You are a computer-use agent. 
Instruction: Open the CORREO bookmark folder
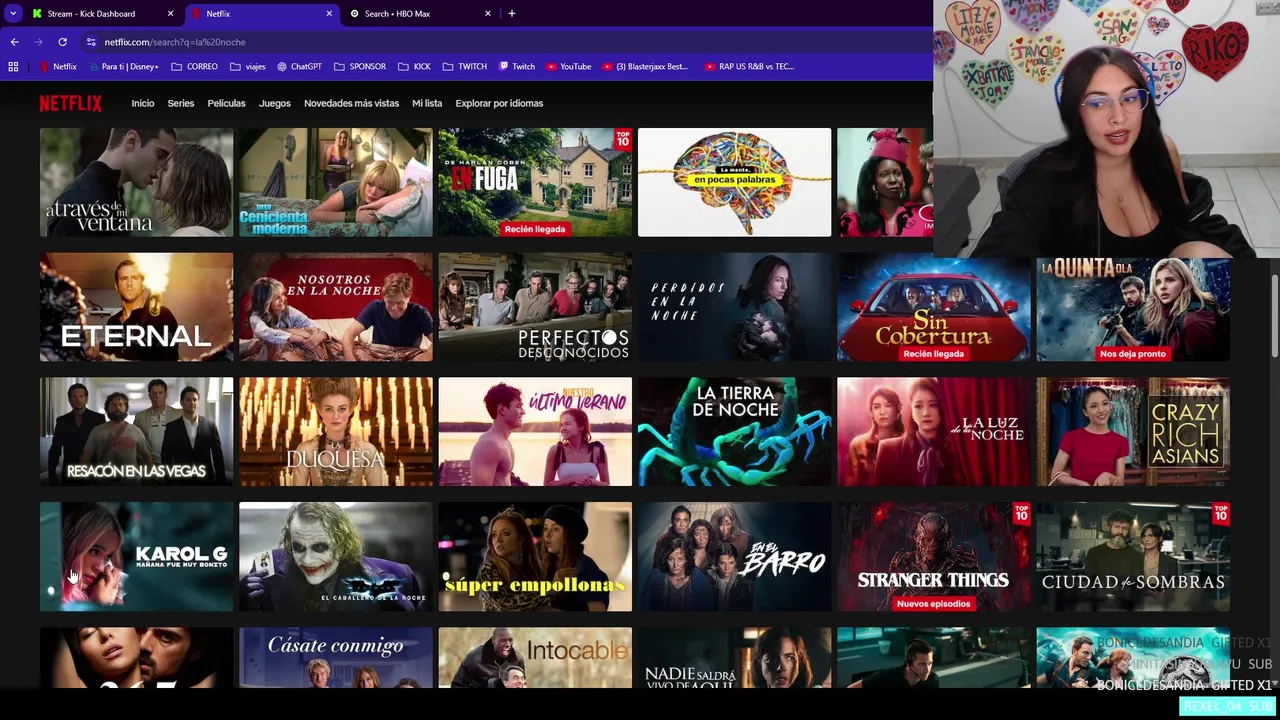tap(194, 67)
